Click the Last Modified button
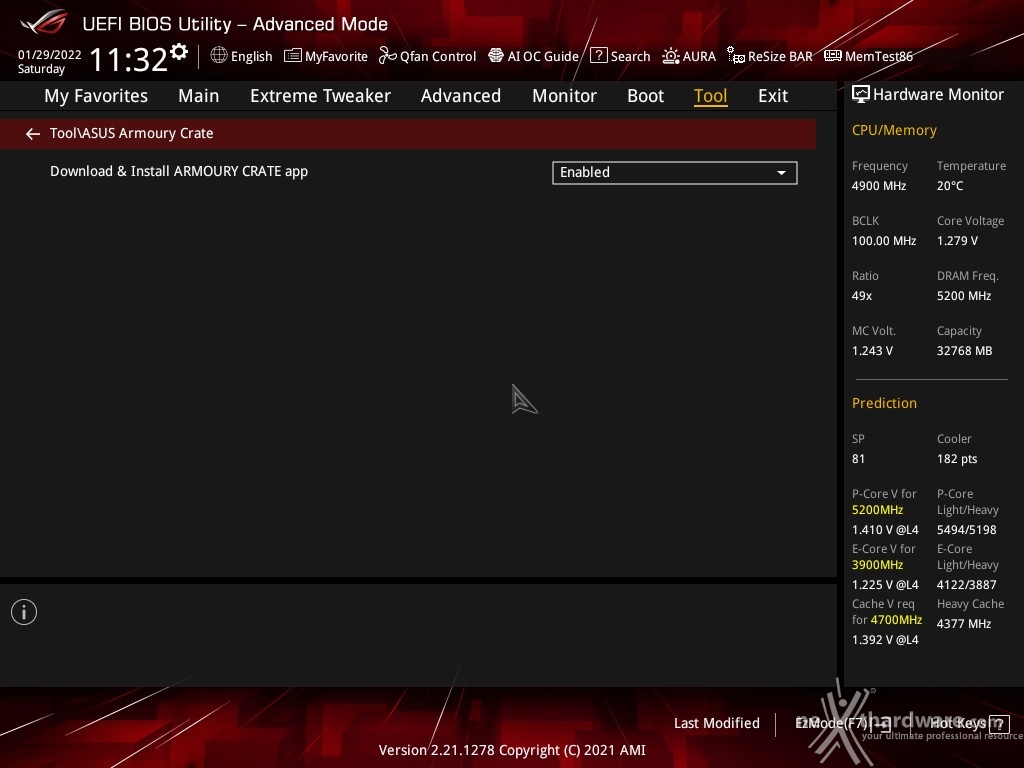Screen dimensions: 1024x768 pos(716,724)
